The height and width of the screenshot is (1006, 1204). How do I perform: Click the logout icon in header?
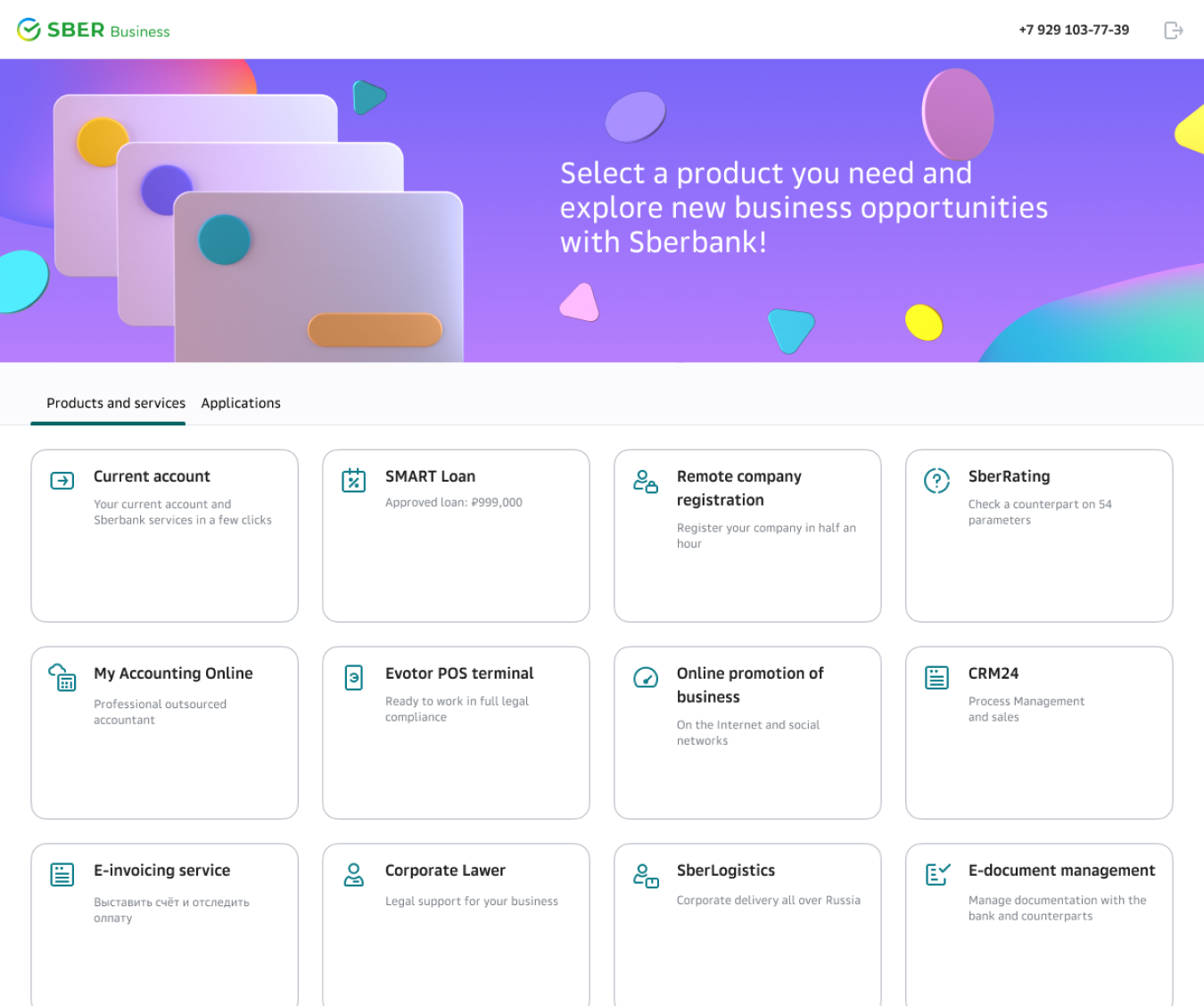click(1174, 30)
